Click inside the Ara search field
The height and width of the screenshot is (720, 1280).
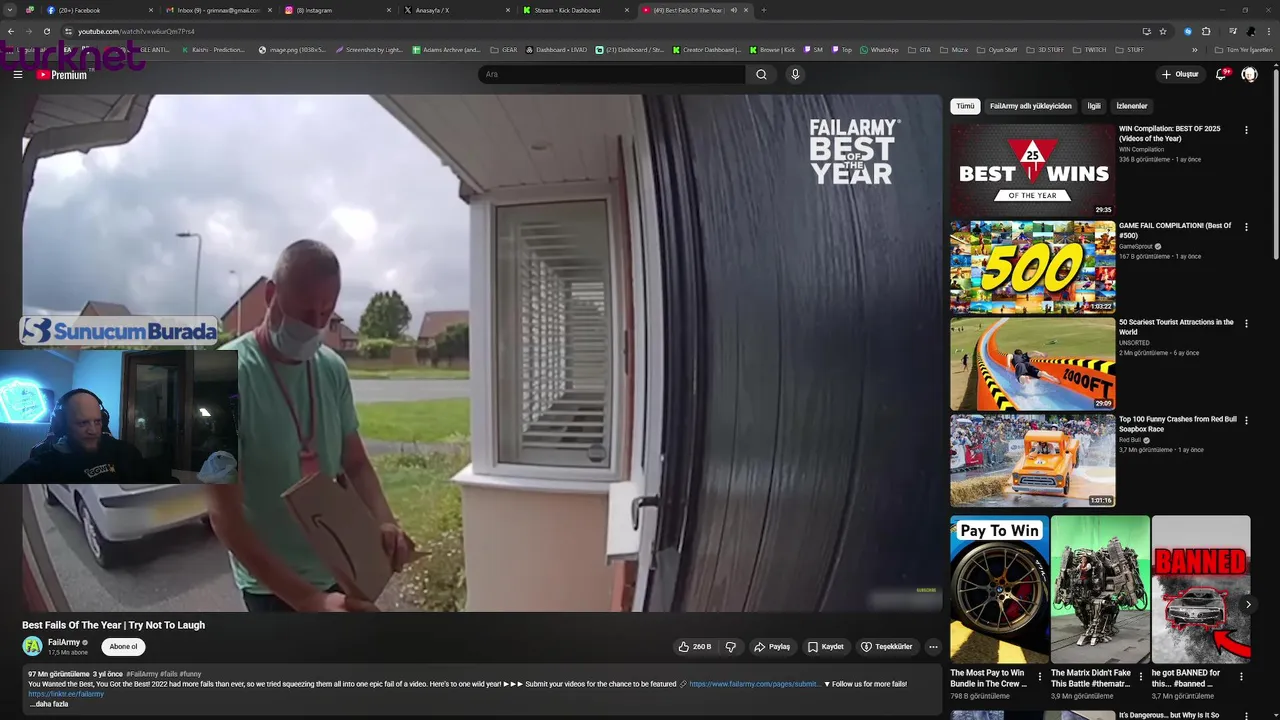[612, 74]
